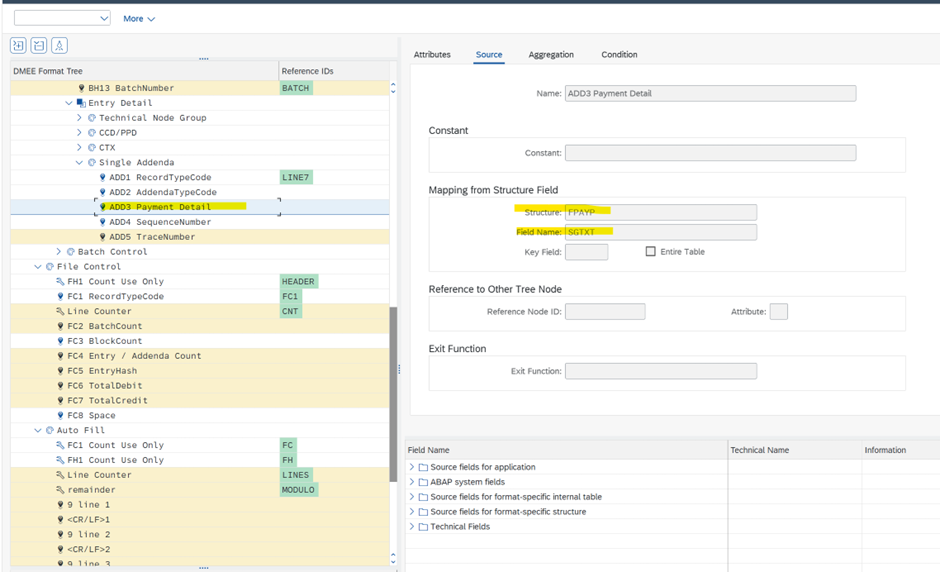
Task: Click the CCD/PPD segment icon
Action: [x=92, y=133]
